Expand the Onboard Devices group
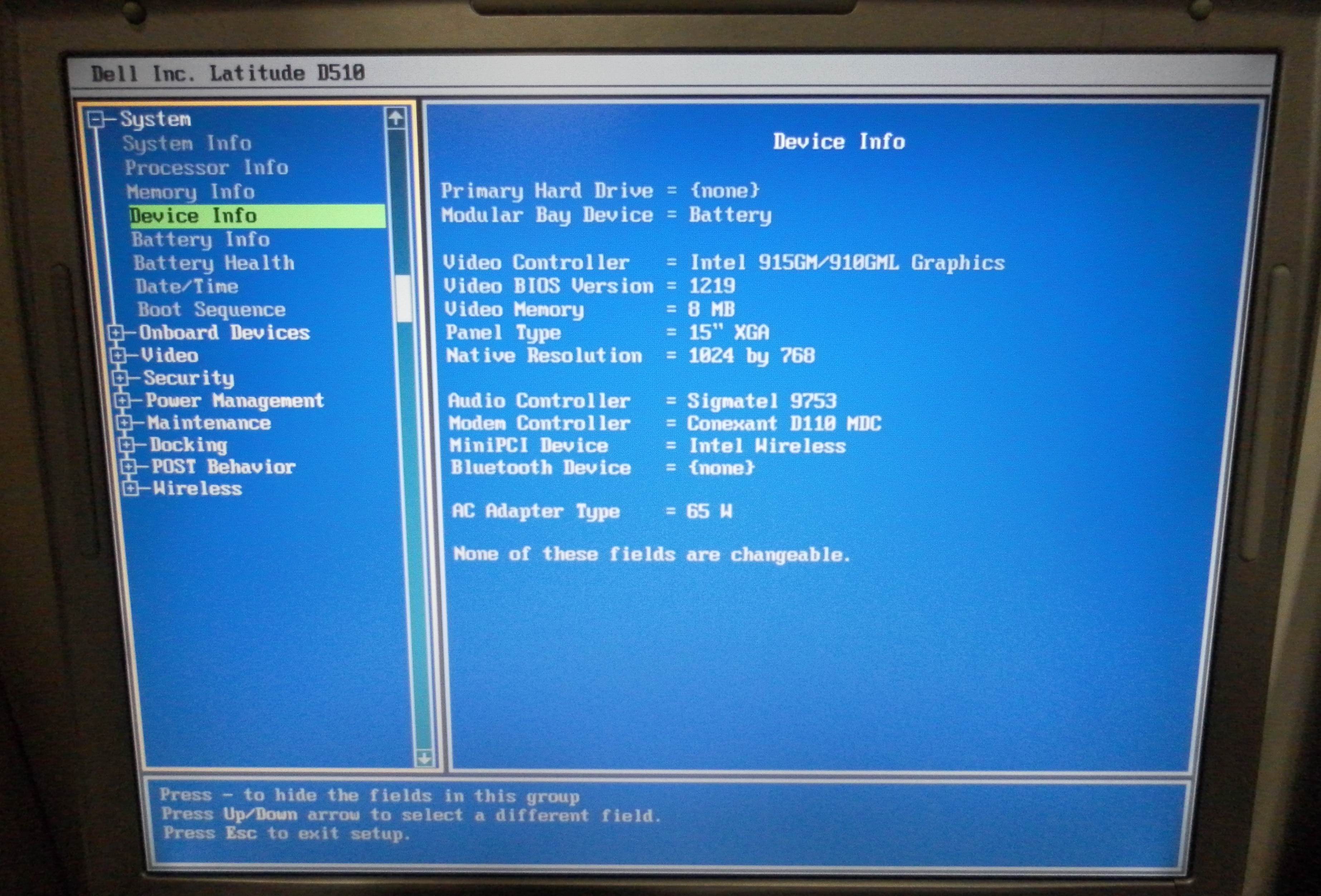The height and width of the screenshot is (896, 1321). [116, 332]
